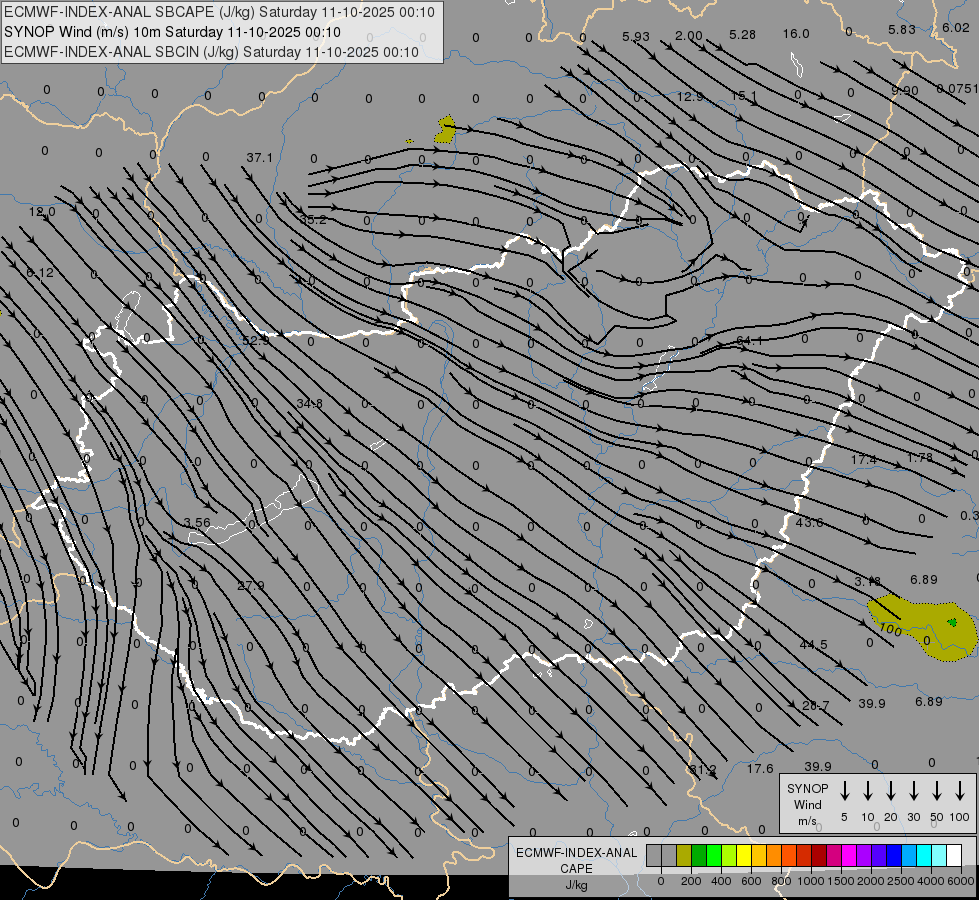Select the magenta swatch in CAPE legend
The height and width of the screenshot is (900, 979).
pos(849,855)
